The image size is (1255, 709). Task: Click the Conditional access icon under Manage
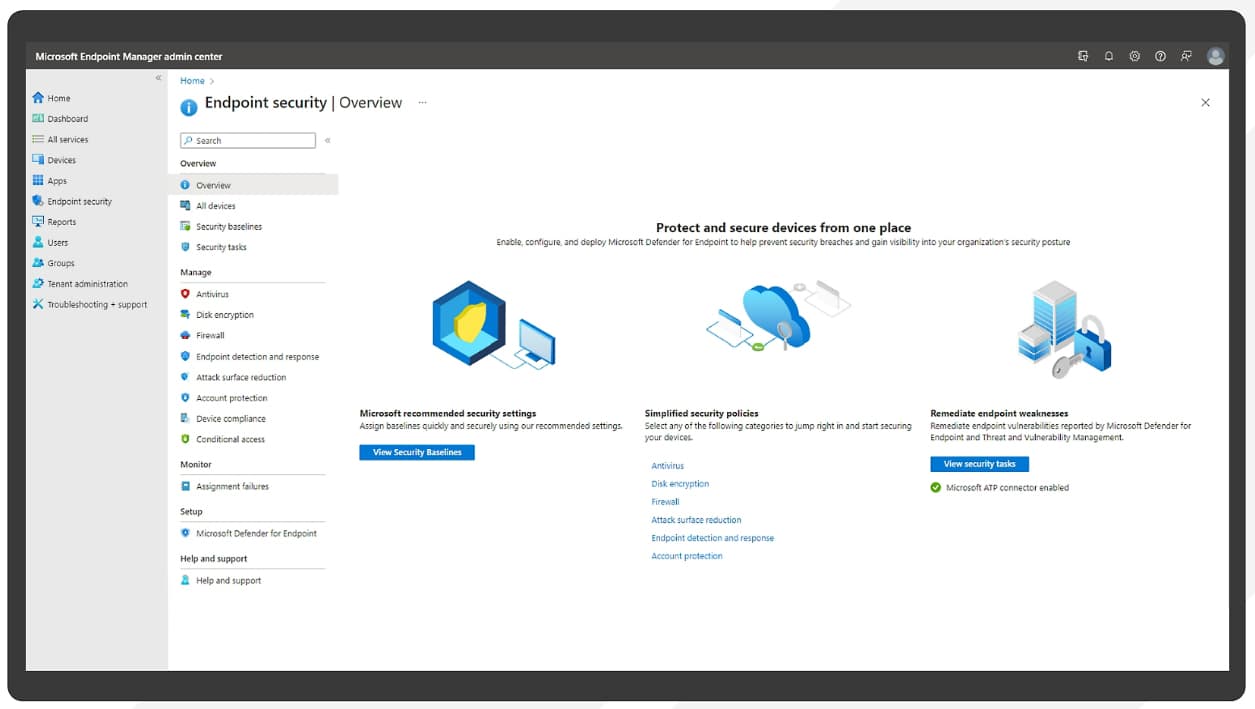(184, 437)
